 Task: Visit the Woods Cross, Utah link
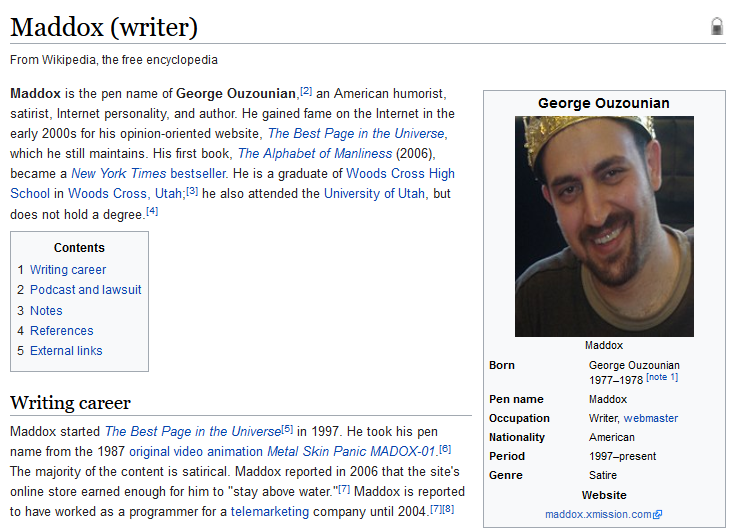point(125,194)
